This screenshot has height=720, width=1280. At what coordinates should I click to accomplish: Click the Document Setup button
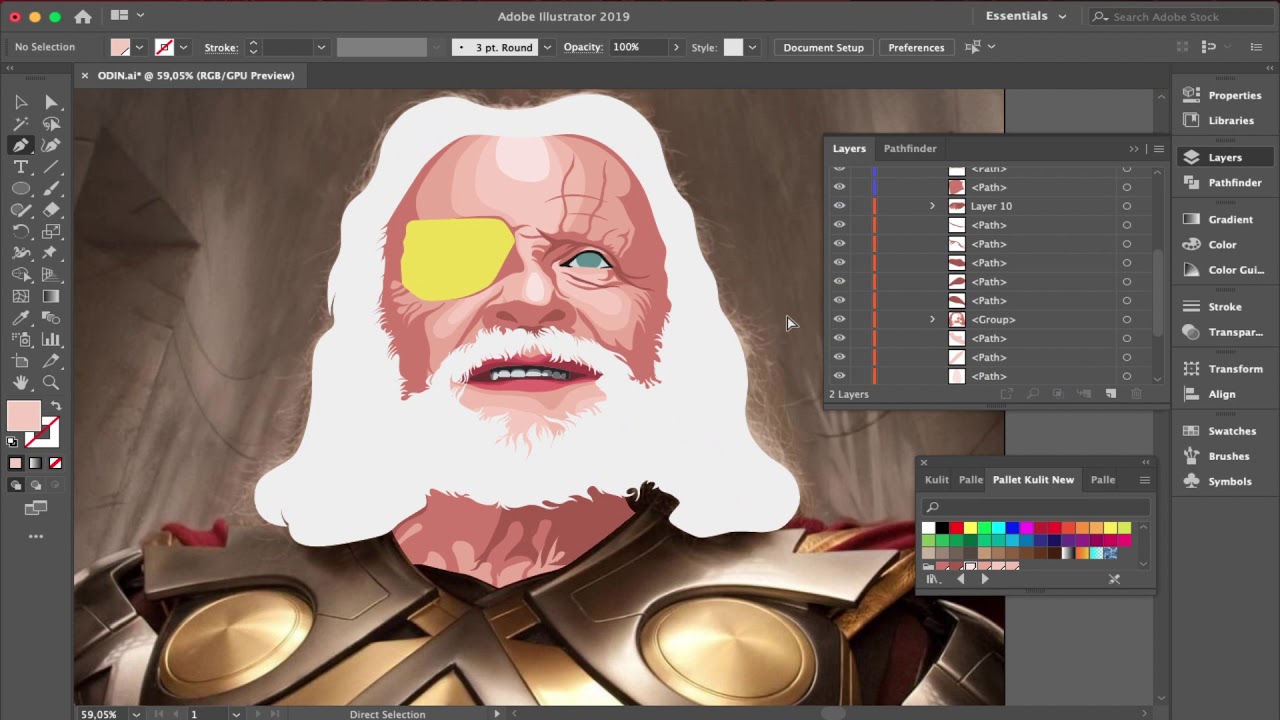[x=823, y=47]
